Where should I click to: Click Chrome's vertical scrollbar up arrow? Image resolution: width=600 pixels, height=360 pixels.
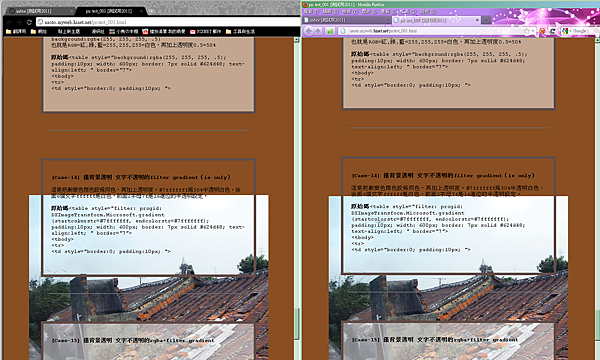point(297,40)
